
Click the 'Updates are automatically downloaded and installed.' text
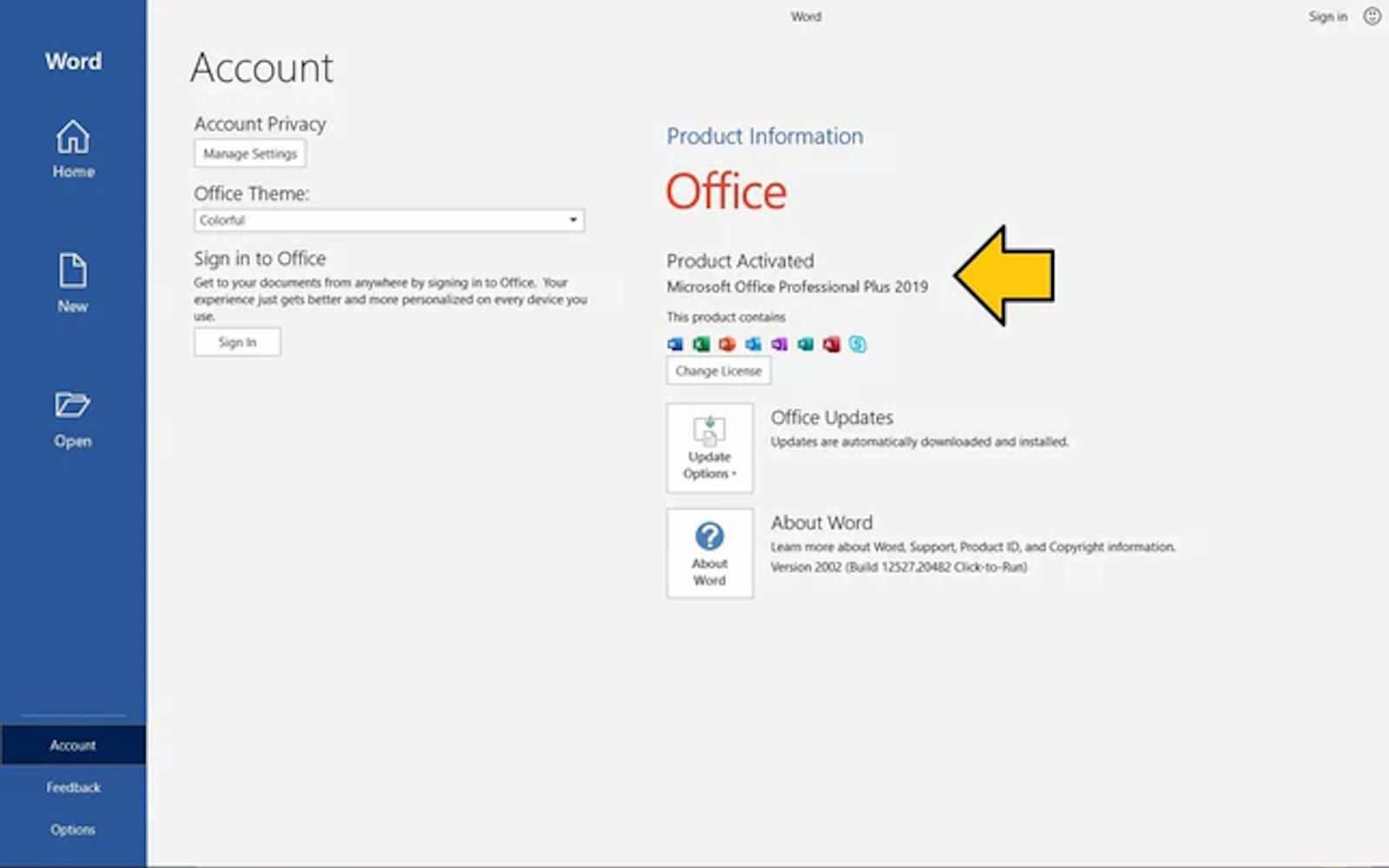919,442
